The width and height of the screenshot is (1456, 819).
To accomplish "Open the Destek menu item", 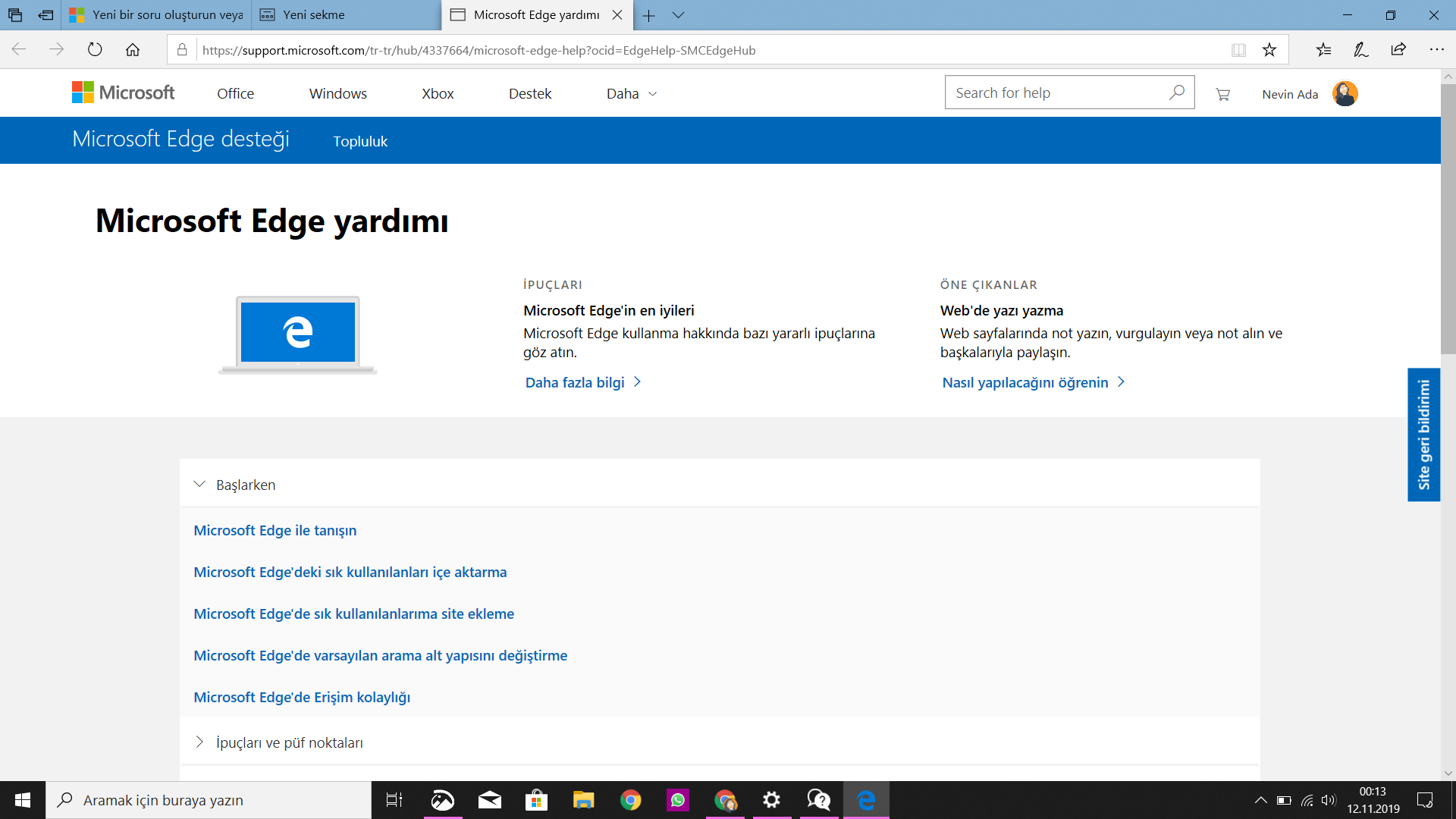I will [x=530, y=93].
